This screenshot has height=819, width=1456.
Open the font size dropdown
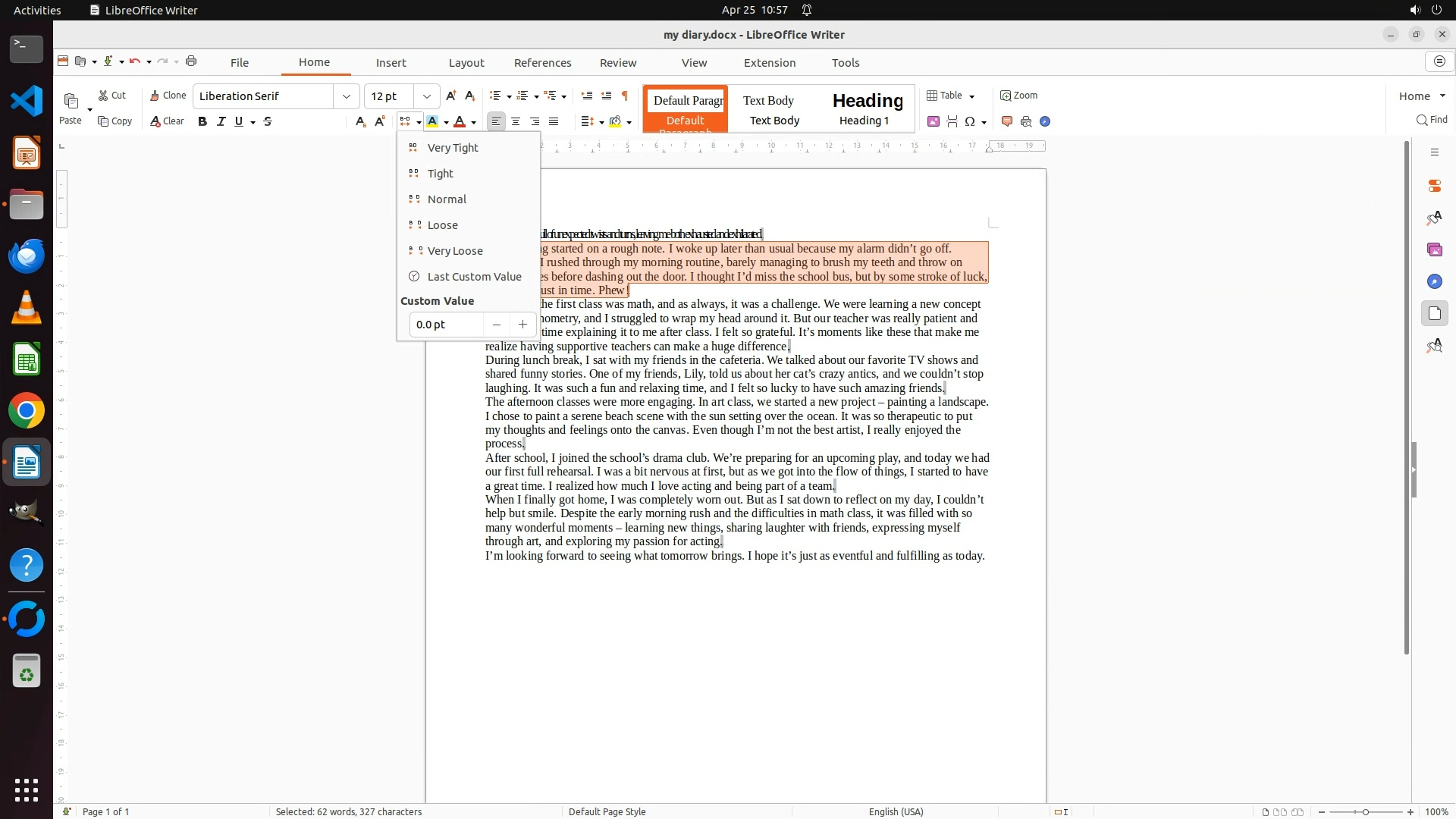(x=427, y=96)
